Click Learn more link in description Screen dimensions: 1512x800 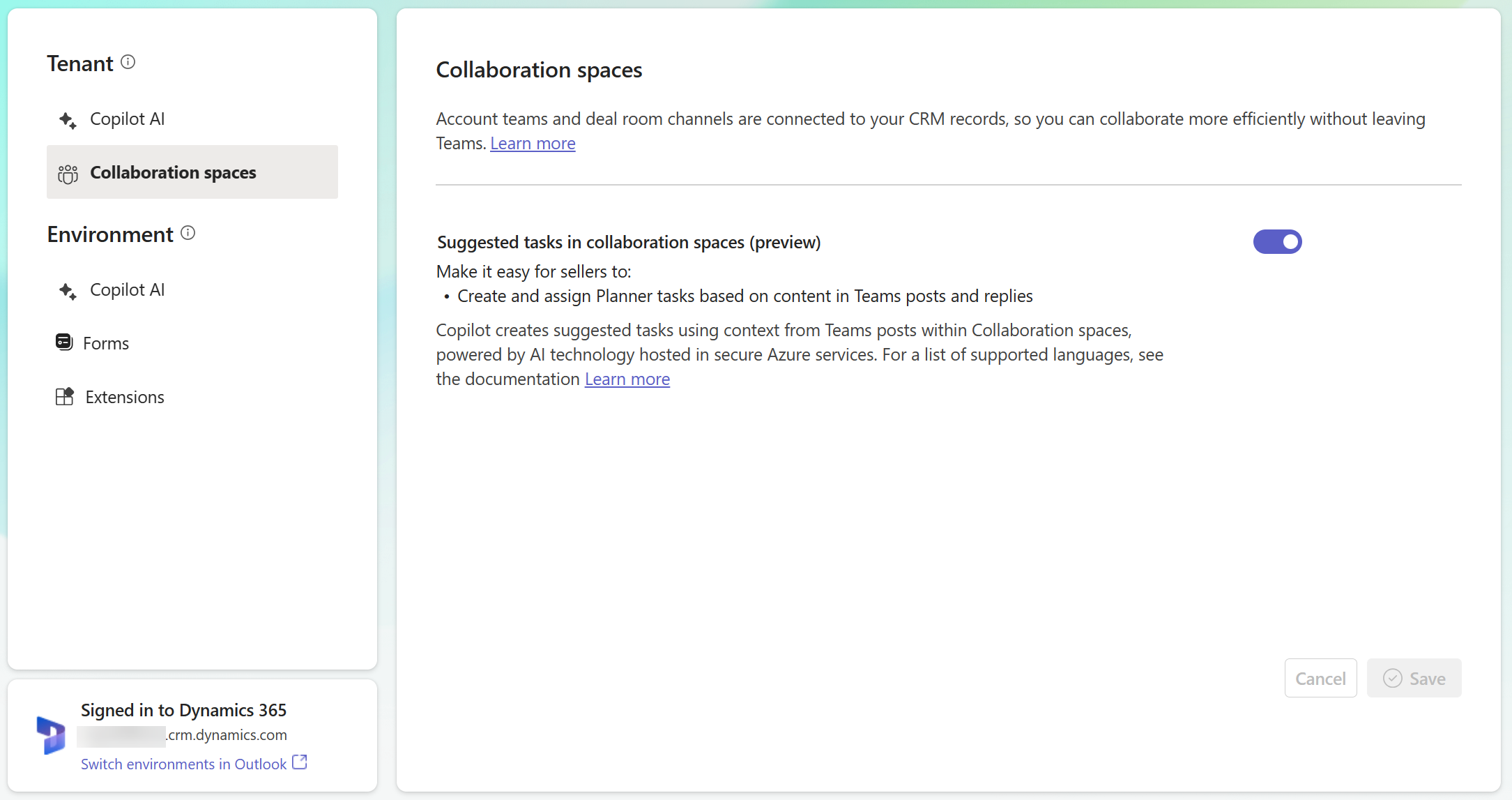532,142
